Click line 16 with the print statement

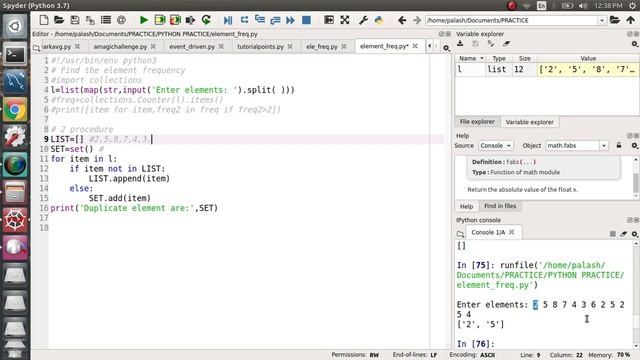pyautogui.click(x=134, y=208)
